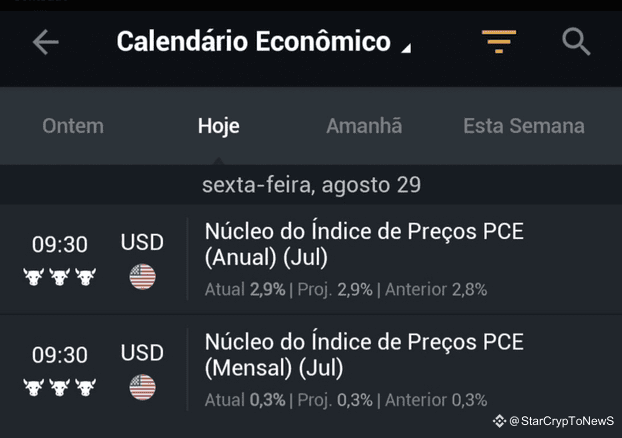Click the US flag in Anual PCE row
The width and height of the screenshot is (622, 438).
point(142,277)
